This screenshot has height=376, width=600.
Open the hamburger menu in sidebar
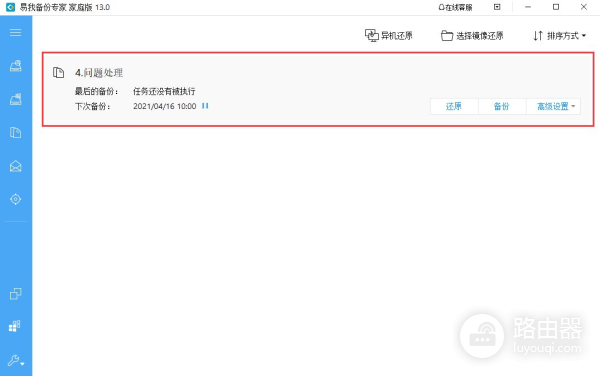point(15,33)
